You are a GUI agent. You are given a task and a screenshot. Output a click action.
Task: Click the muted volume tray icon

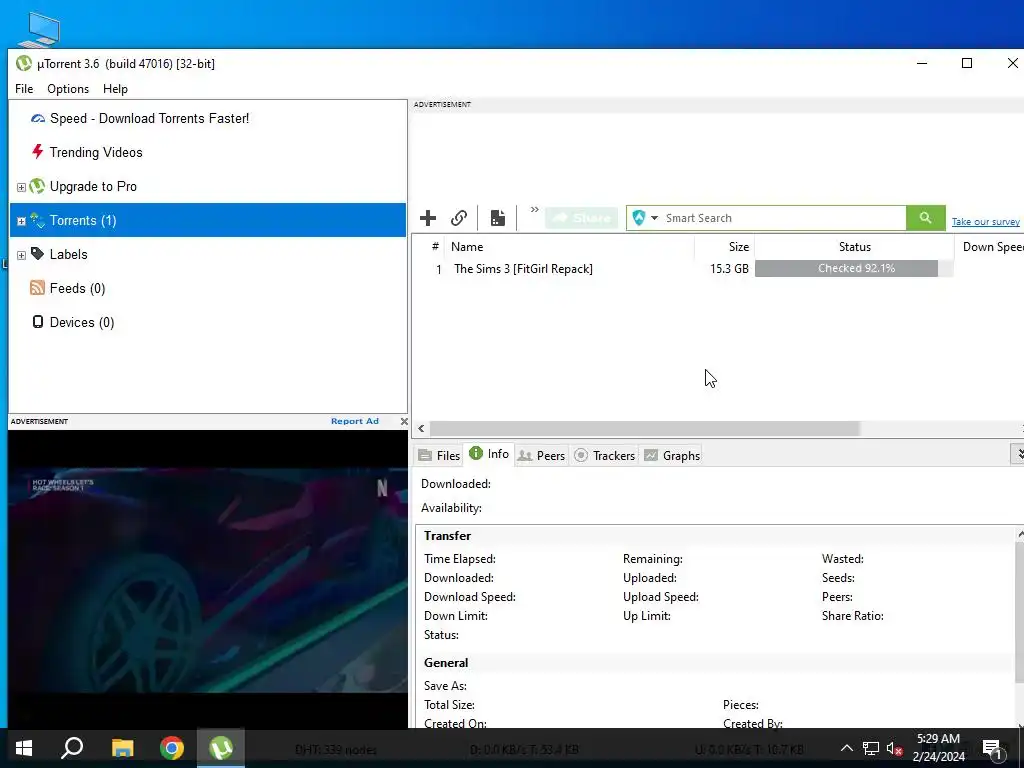point(895,748)
